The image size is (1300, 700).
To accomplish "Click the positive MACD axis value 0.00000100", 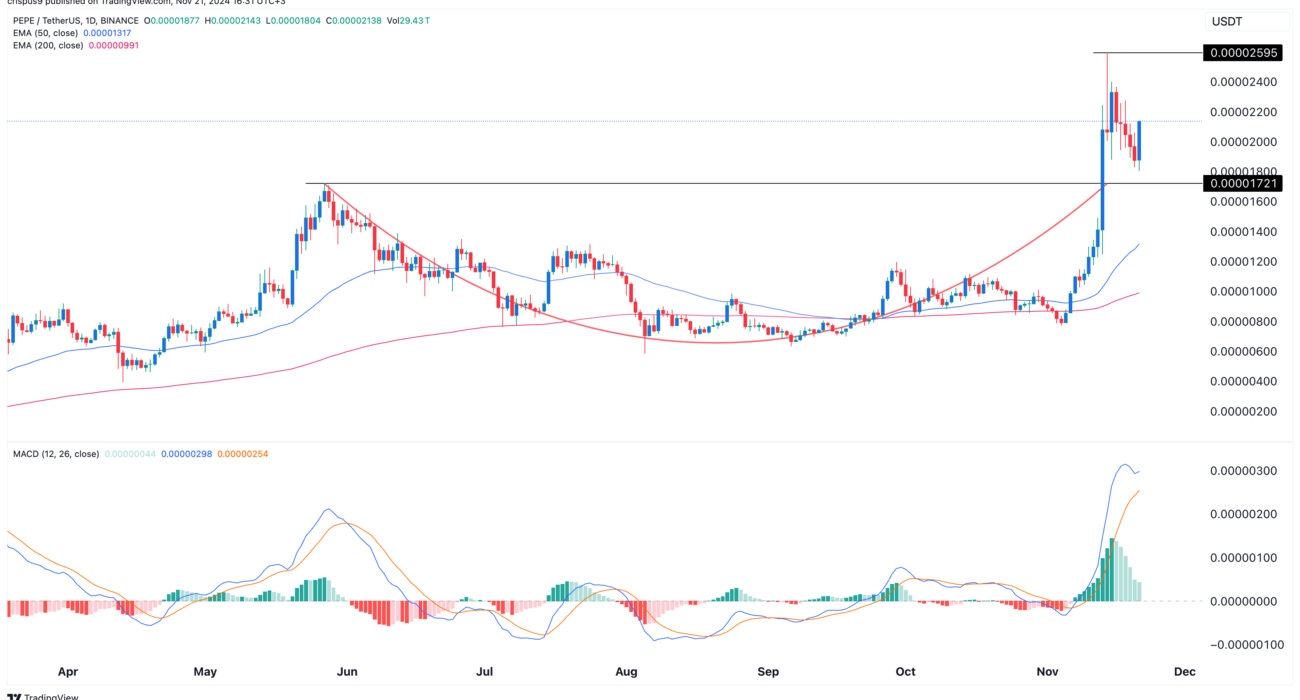I will [x=1242, y=557].
